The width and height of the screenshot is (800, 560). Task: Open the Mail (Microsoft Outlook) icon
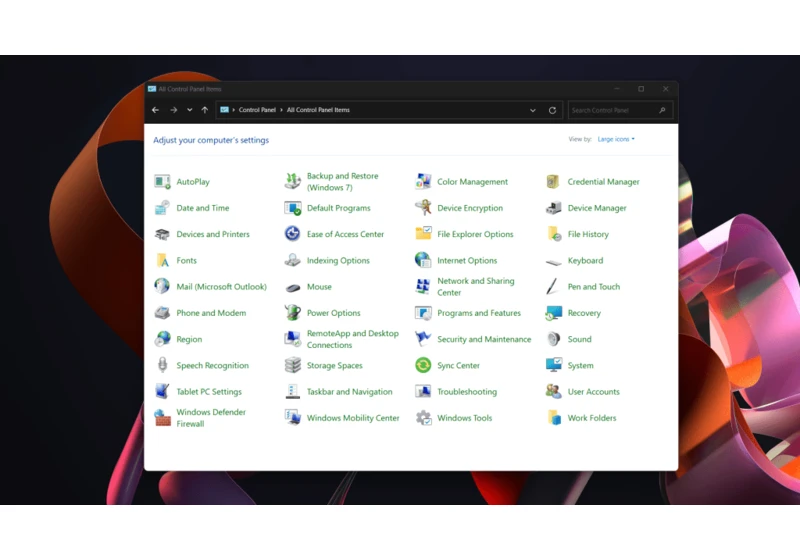[x=162, y=287]
